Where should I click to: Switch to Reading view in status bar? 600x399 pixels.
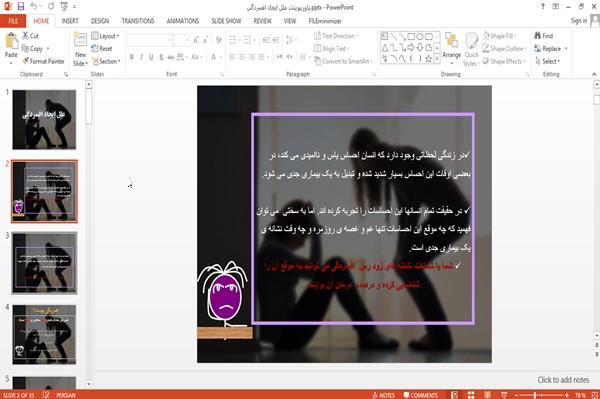click(488, 395)
